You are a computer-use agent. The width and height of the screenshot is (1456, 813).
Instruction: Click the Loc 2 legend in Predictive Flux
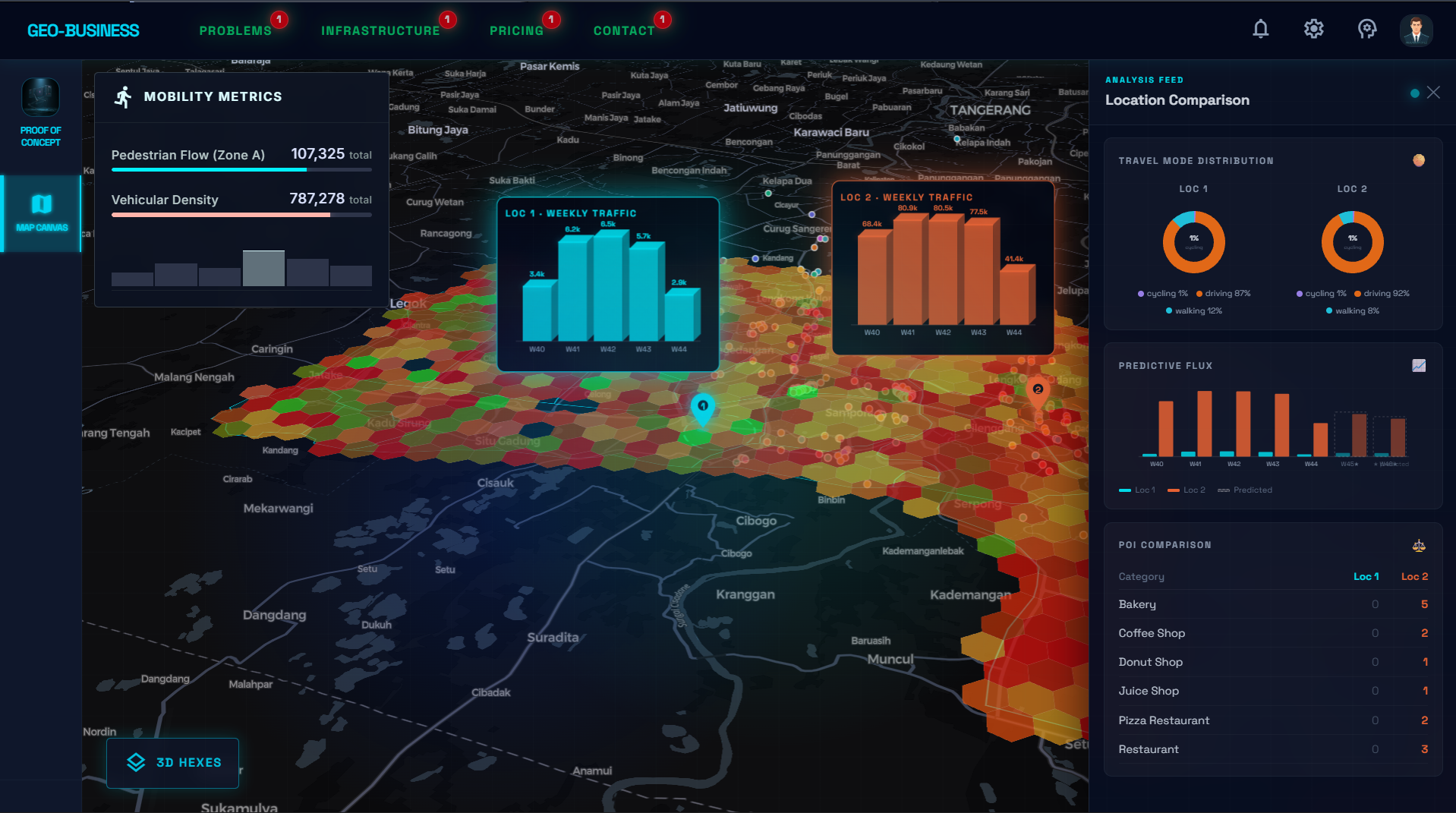point(1187,490)
